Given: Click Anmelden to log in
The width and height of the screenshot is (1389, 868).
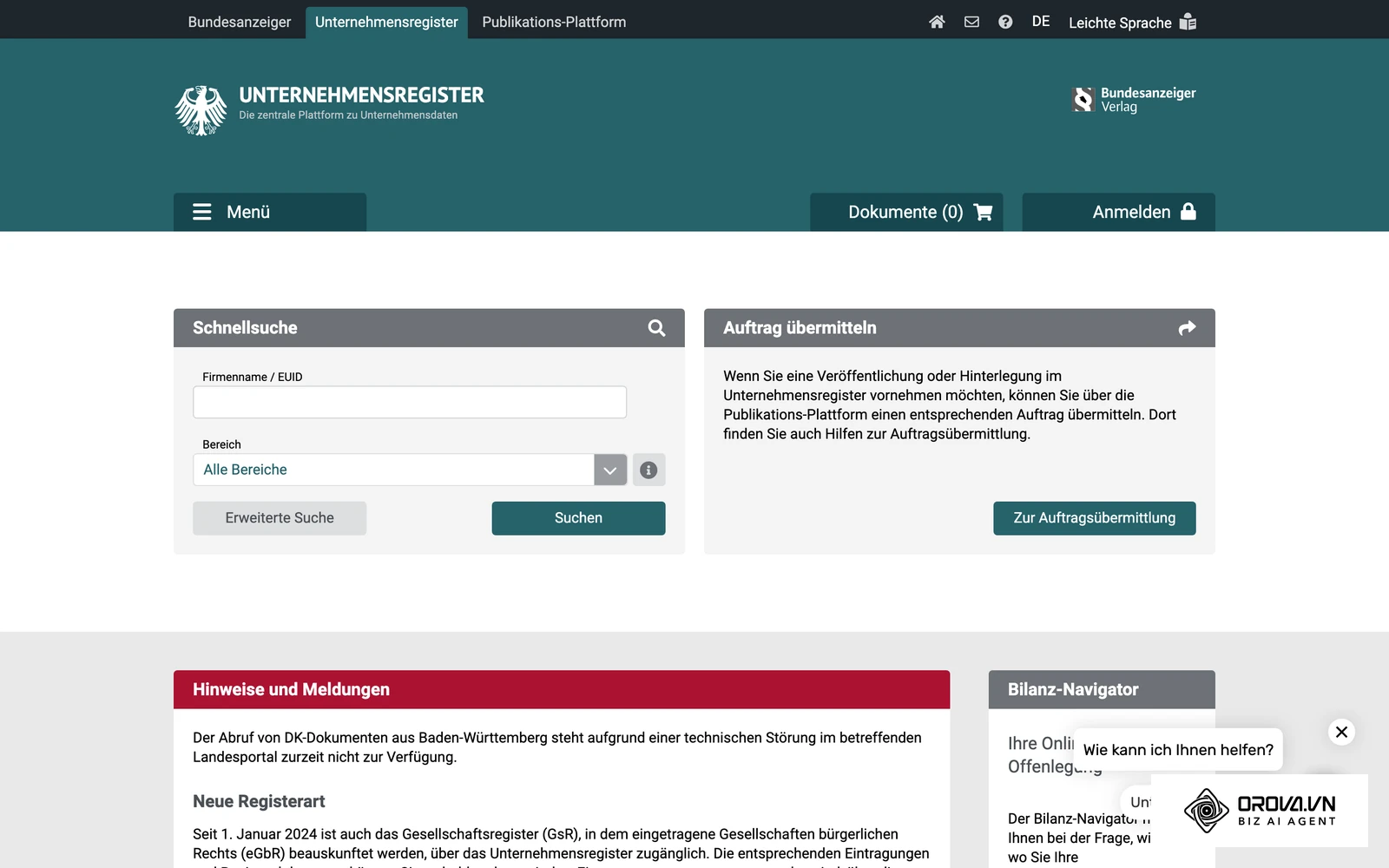Looking at the screenshot, I should coord(1118,212).
